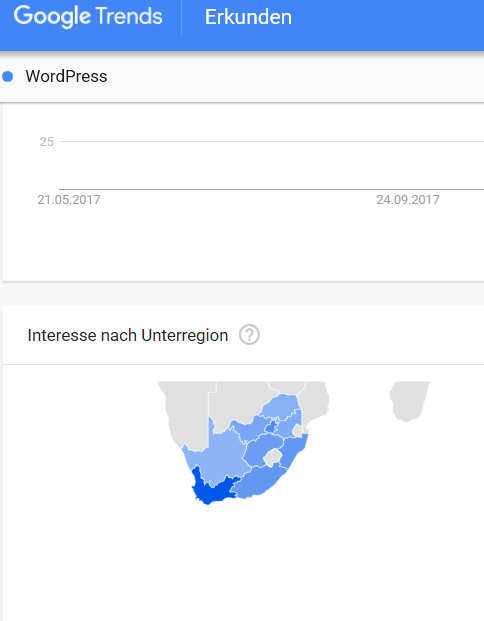The width and height of the screenshot is (484, 621).
Task: Click the Google Trends logo
Action: tap(88, 17)
